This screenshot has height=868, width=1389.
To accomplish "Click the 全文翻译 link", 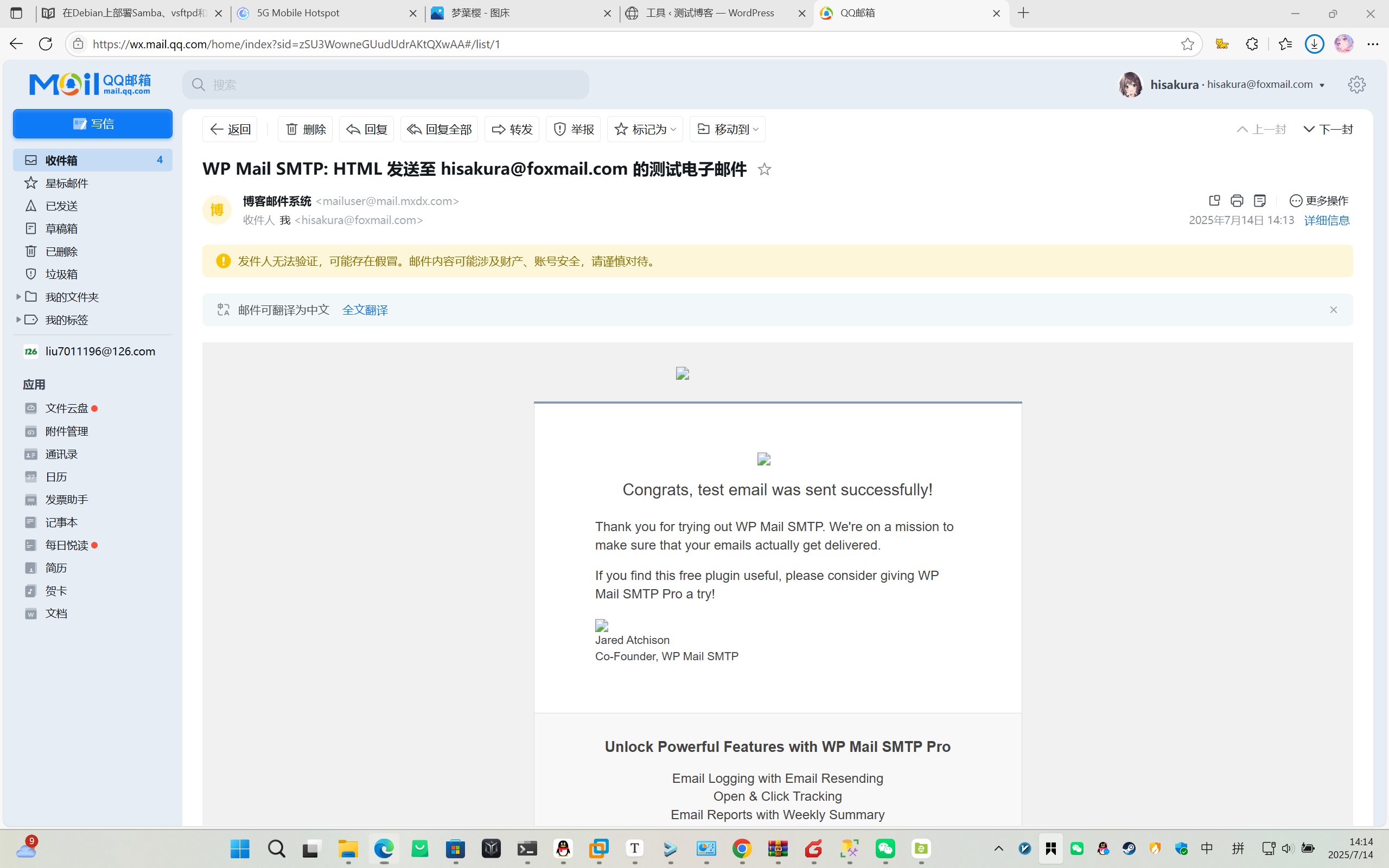I will click(365, 310).
